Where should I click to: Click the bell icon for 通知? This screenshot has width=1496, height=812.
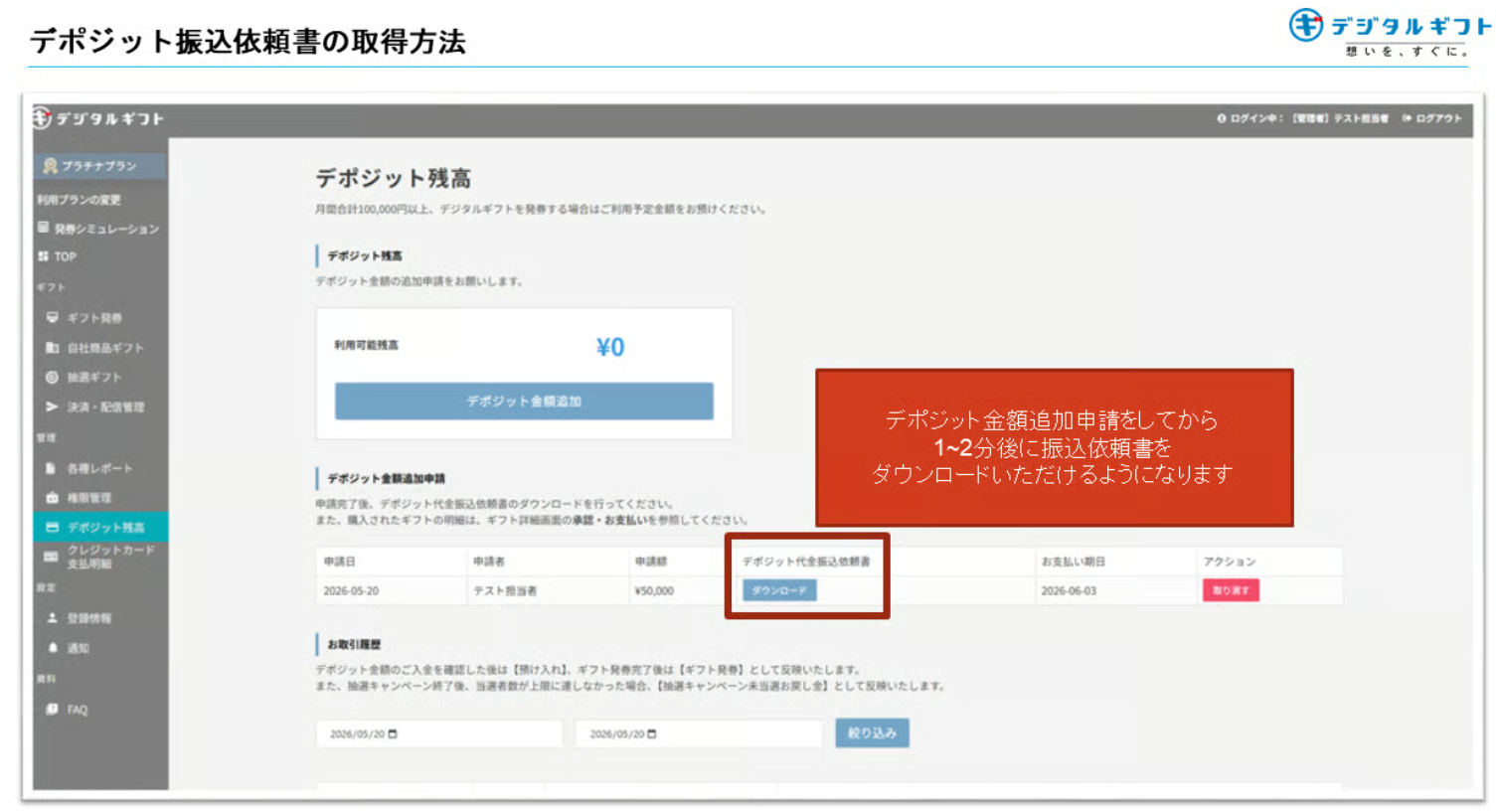click(53, 648)
